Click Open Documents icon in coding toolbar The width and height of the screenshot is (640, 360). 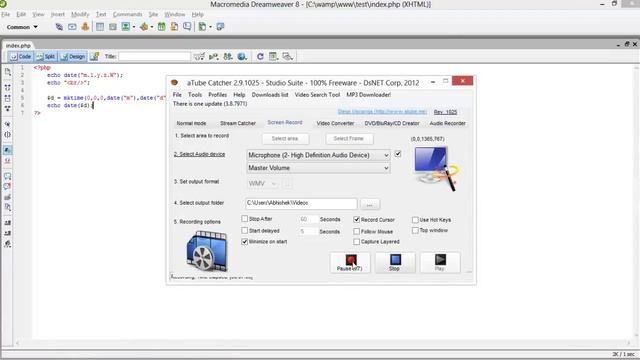click(8, 72)
